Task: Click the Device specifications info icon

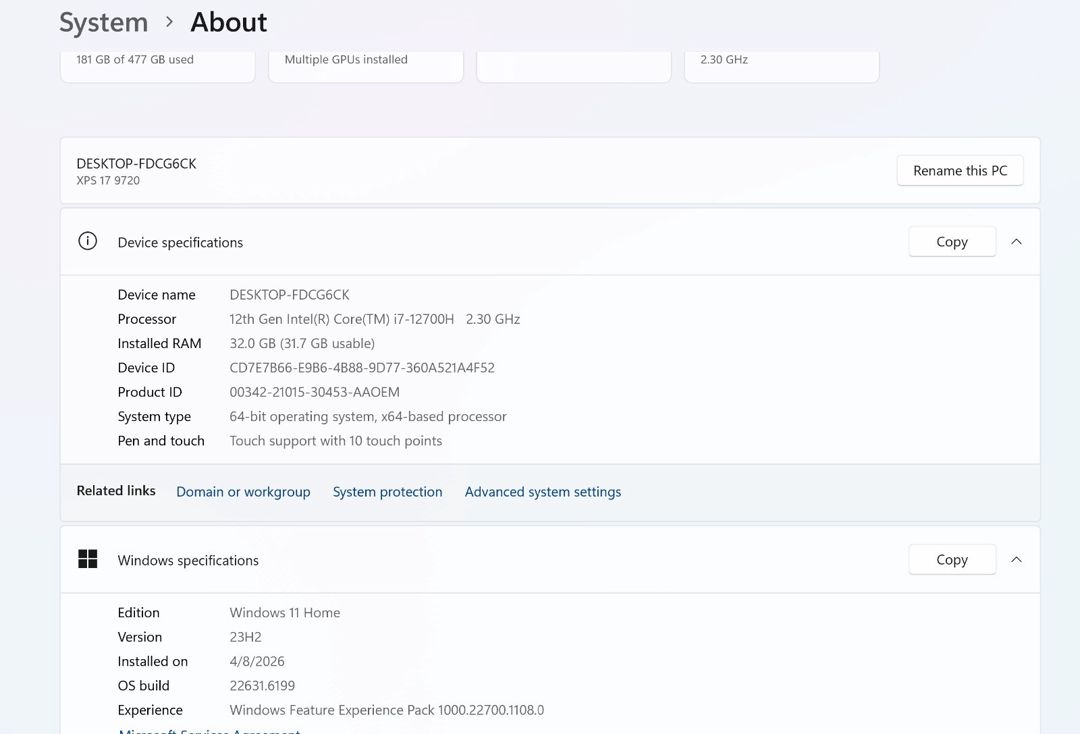Action: (87, 241)
